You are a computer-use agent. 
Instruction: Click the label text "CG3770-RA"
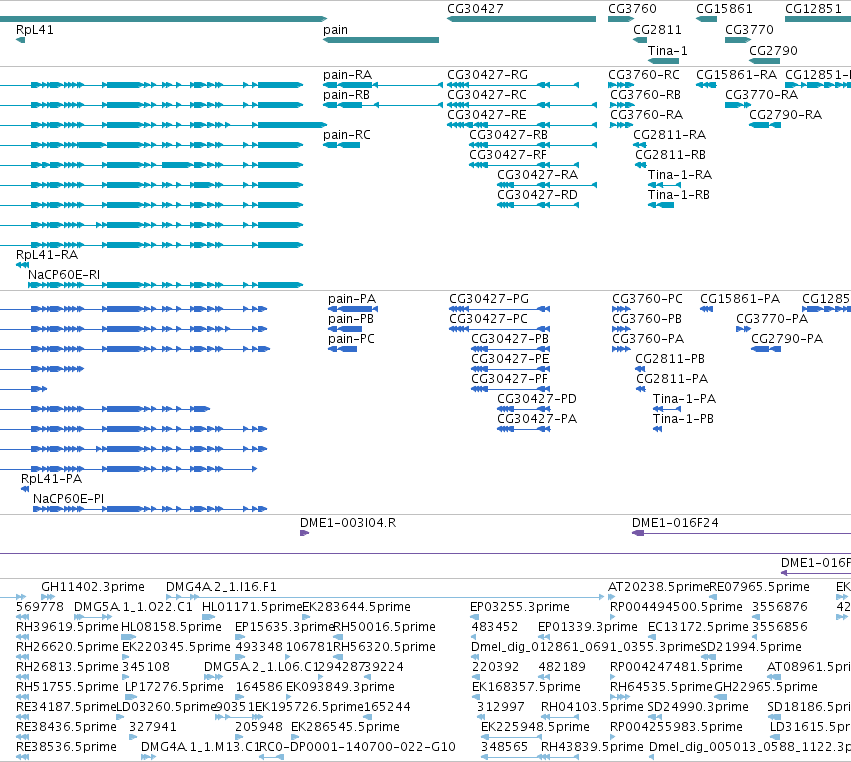point(761,95)
